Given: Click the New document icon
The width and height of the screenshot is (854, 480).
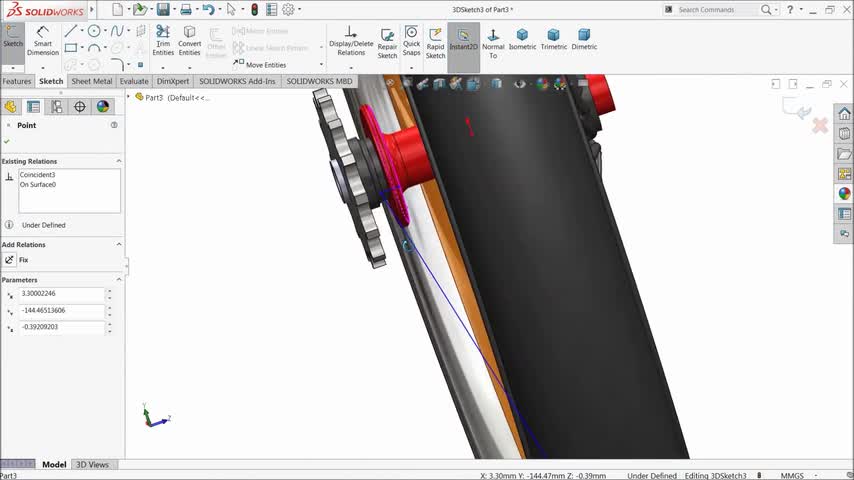Looking at the screenshot, I should pos(117,9).
